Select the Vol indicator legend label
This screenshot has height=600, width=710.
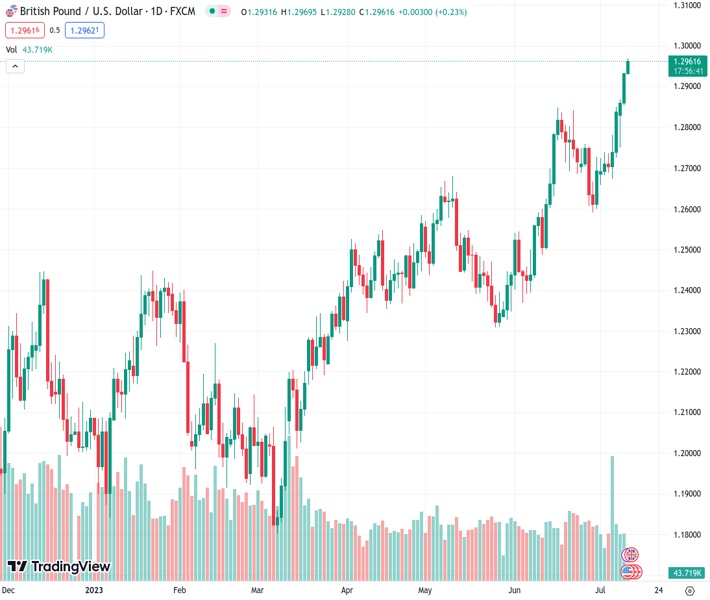[x=11, y=49]
